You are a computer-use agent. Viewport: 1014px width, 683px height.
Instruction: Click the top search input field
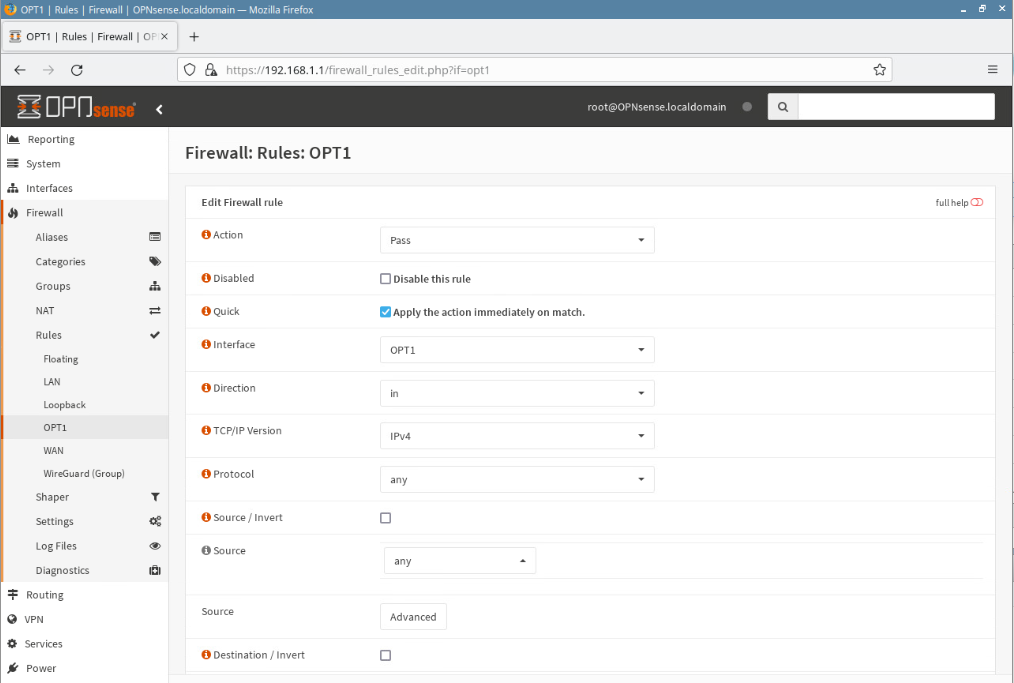tap(896, 107)
